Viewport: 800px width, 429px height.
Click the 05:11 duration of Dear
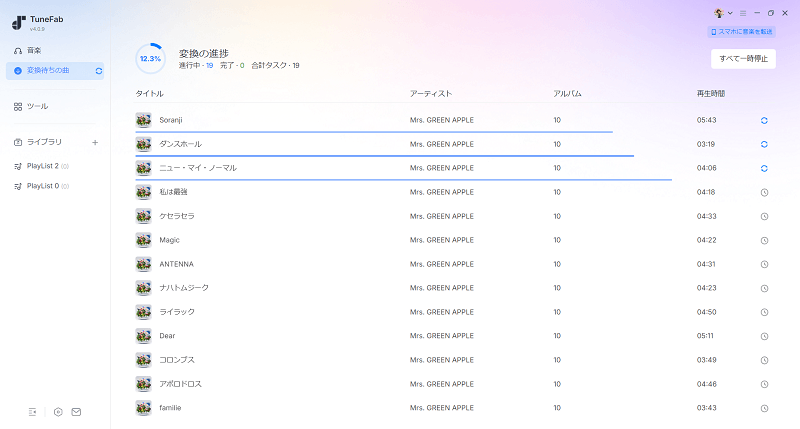click(705, 336)
